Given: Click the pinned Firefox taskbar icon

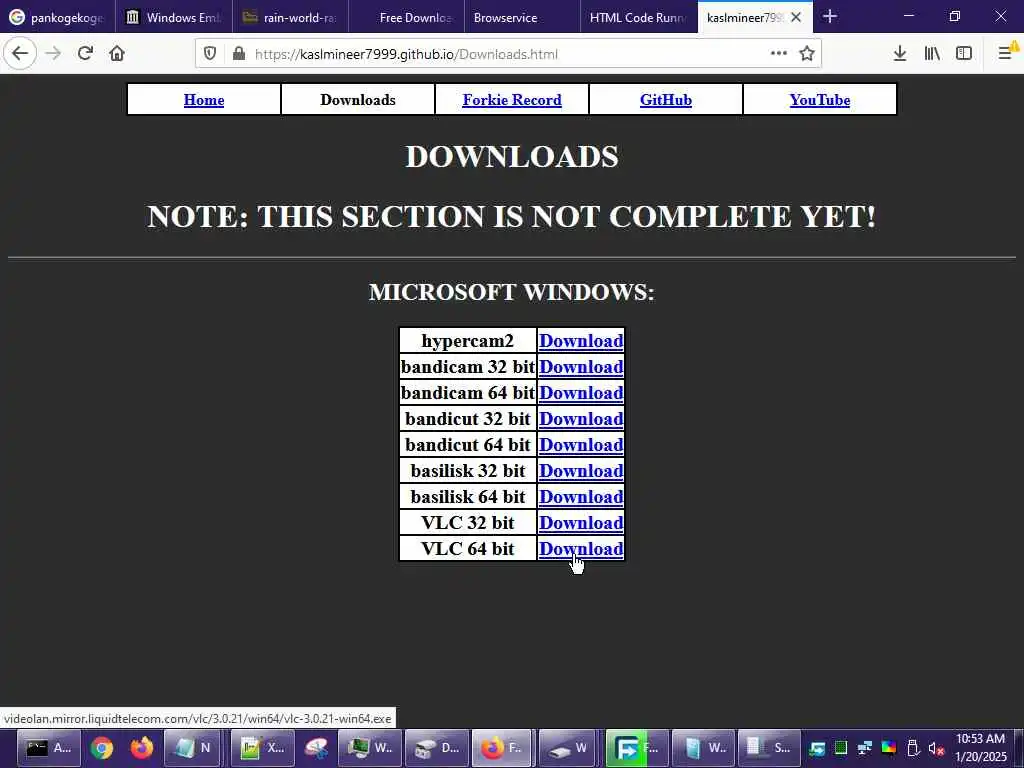Looking at the screenshot, I should [x=141, y=748].
